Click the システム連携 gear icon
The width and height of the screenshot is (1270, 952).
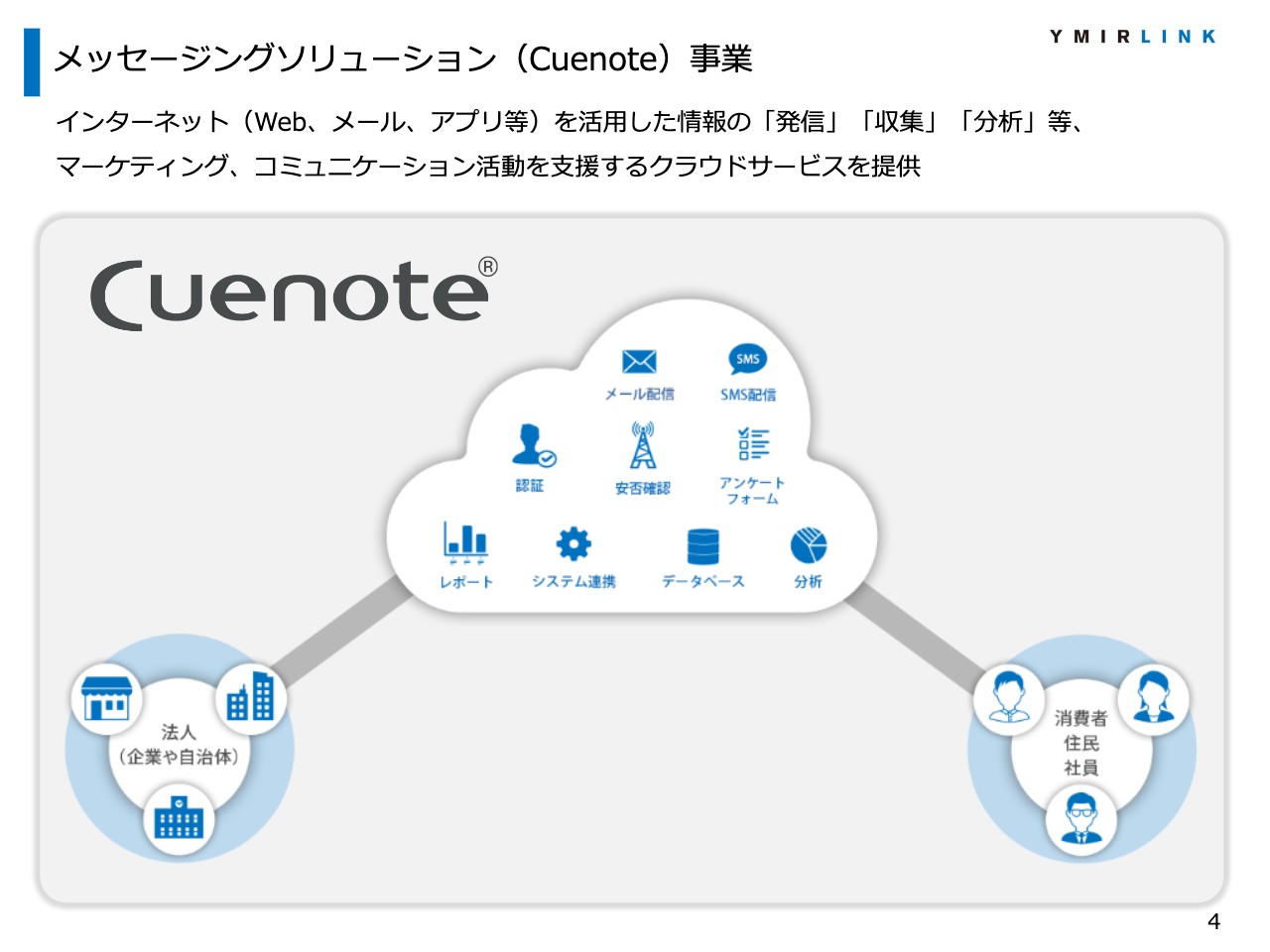tap(572, 541)
